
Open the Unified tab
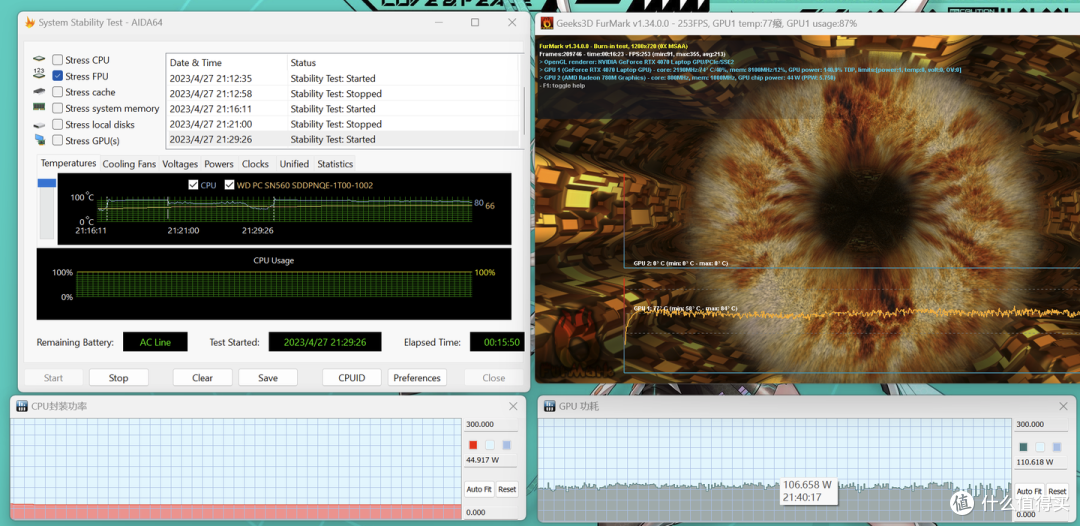(x=294, y=164)
